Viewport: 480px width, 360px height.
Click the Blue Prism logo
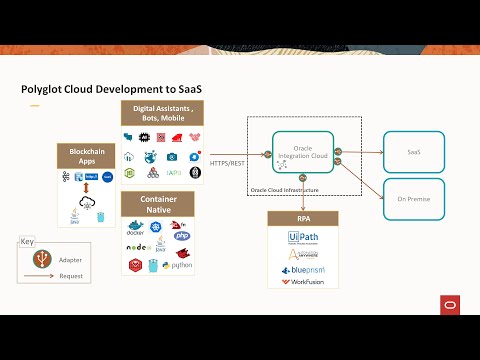303,270
